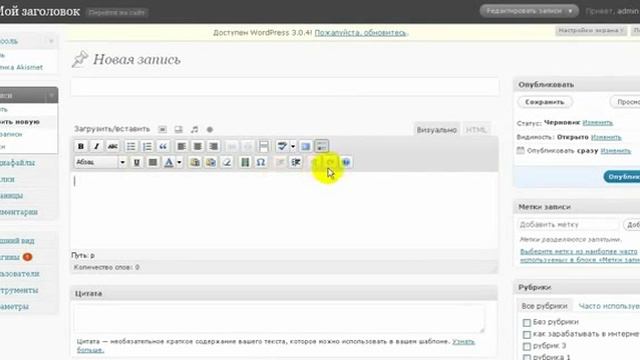Collapse the posts sidebar menu section arrow

click(51, 96)
